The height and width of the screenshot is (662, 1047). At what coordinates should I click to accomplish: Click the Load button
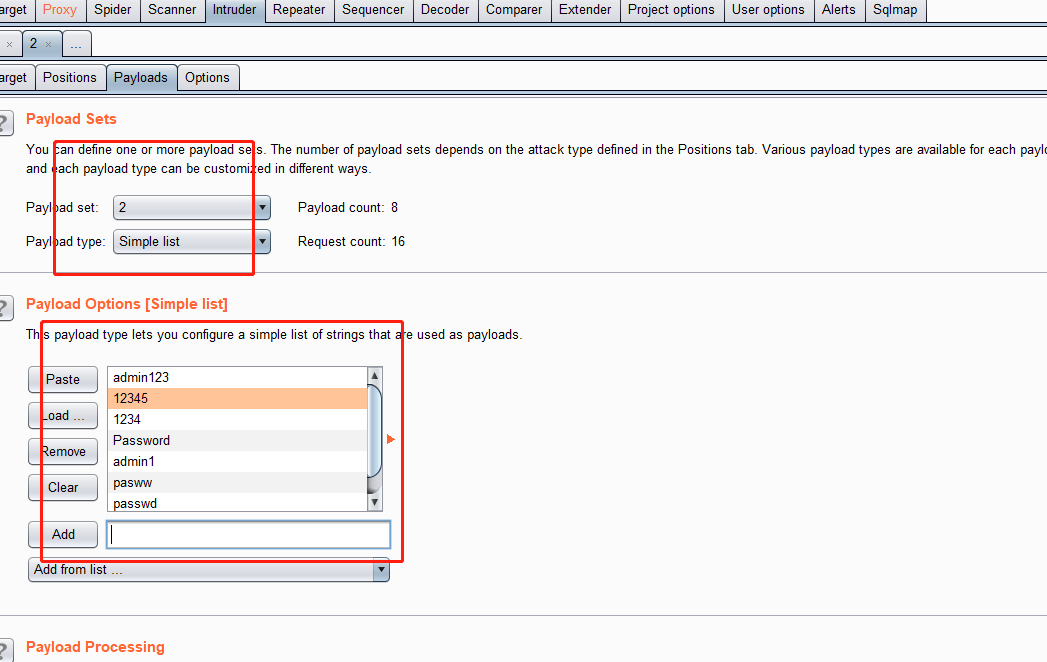pos(63,416)
